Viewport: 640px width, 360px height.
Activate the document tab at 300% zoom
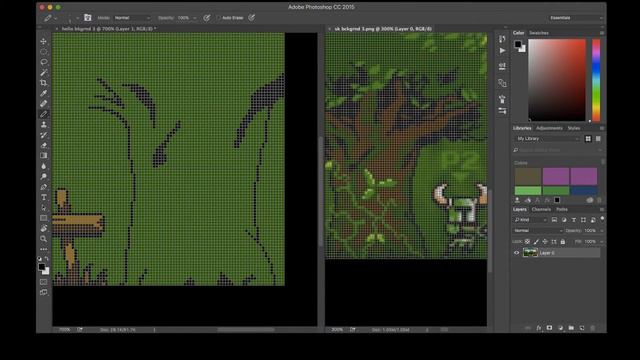coord(383,29)
